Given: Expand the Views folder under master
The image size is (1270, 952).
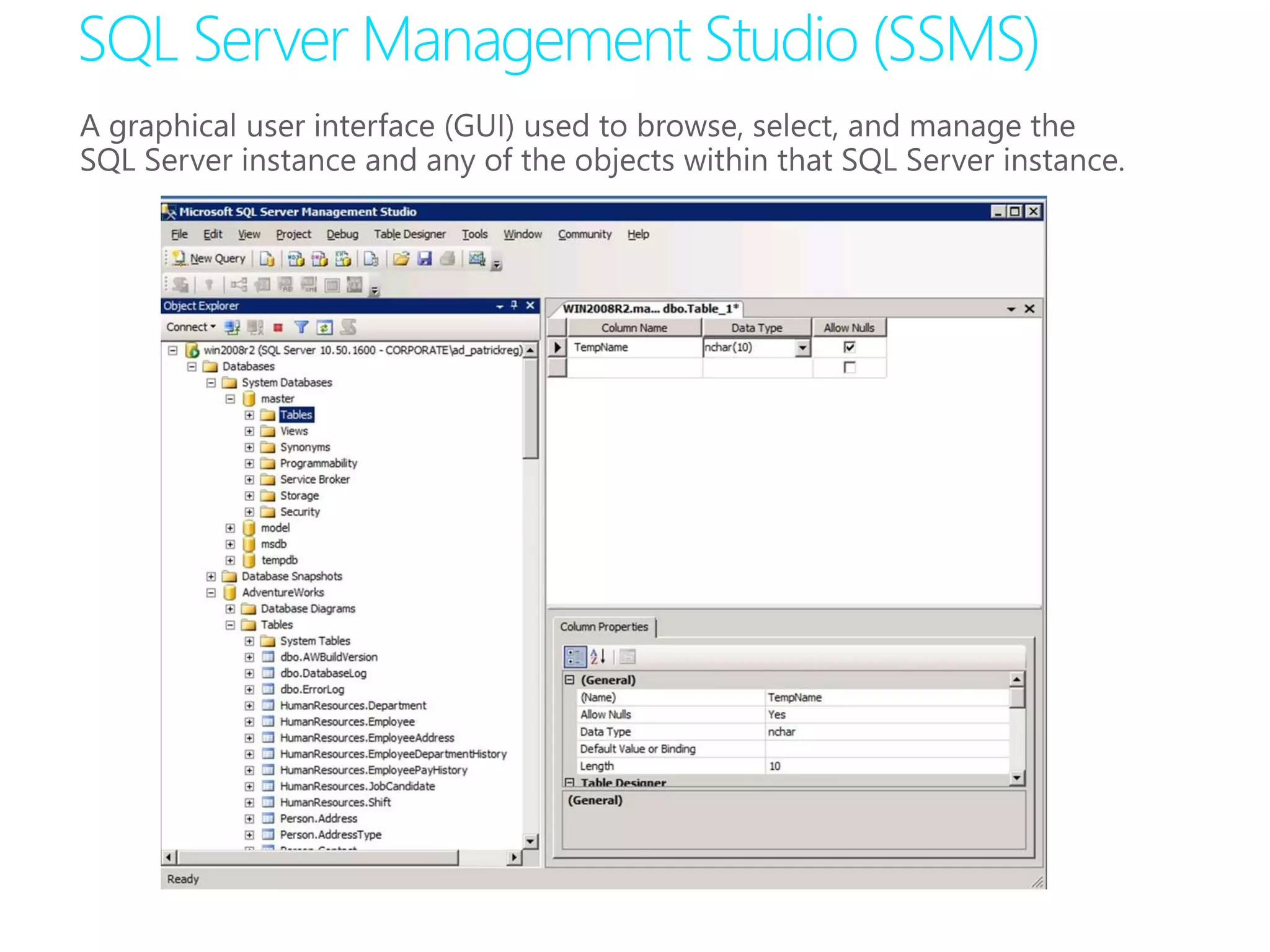Looking at the screenshot, I should point(249,431).
